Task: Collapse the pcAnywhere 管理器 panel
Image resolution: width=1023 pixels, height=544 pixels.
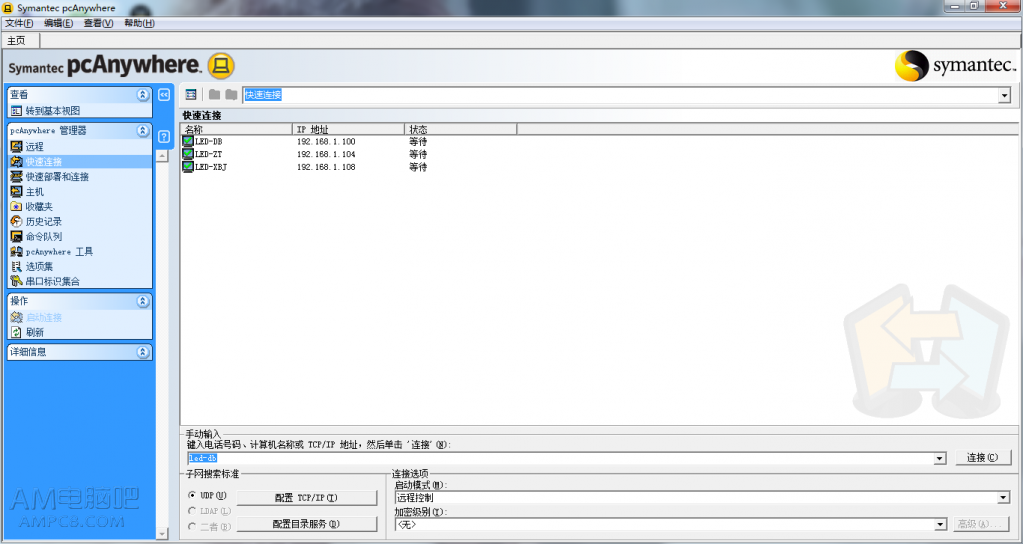Action: (x=143, y=130)
